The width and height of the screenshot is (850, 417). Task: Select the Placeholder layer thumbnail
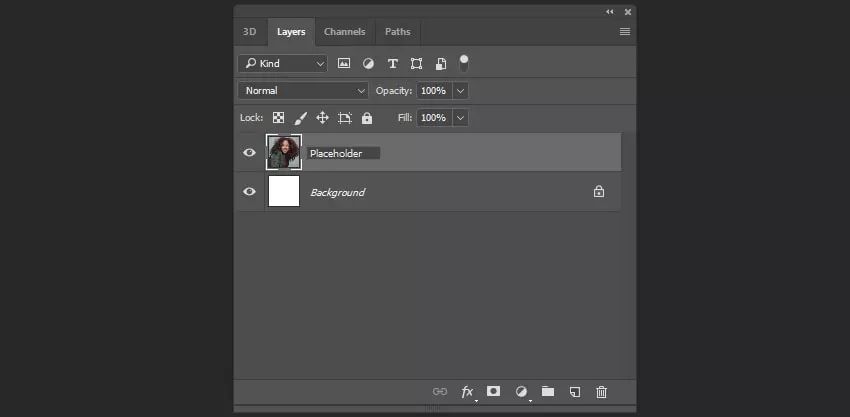(284, 152)
